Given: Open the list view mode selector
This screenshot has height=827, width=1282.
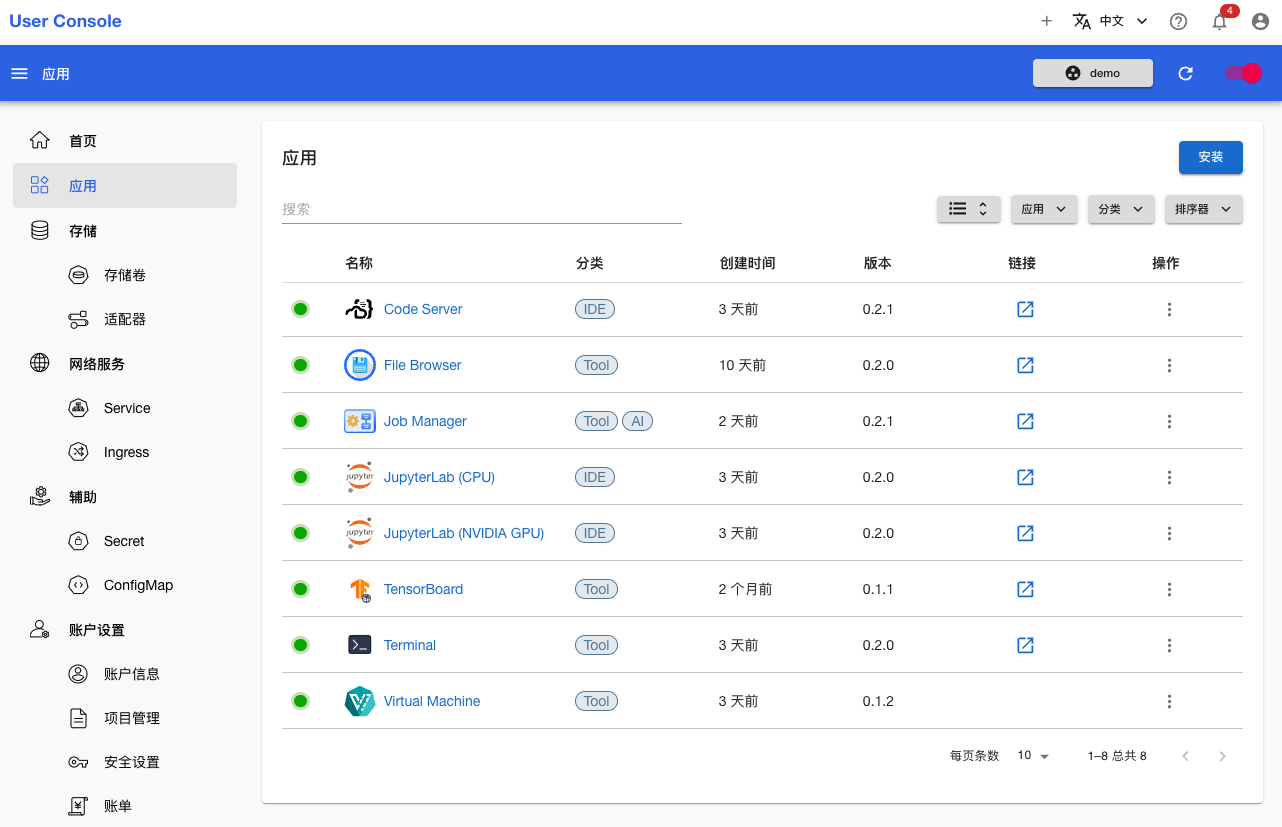Looking at the screenshot, I should point(969,209).
